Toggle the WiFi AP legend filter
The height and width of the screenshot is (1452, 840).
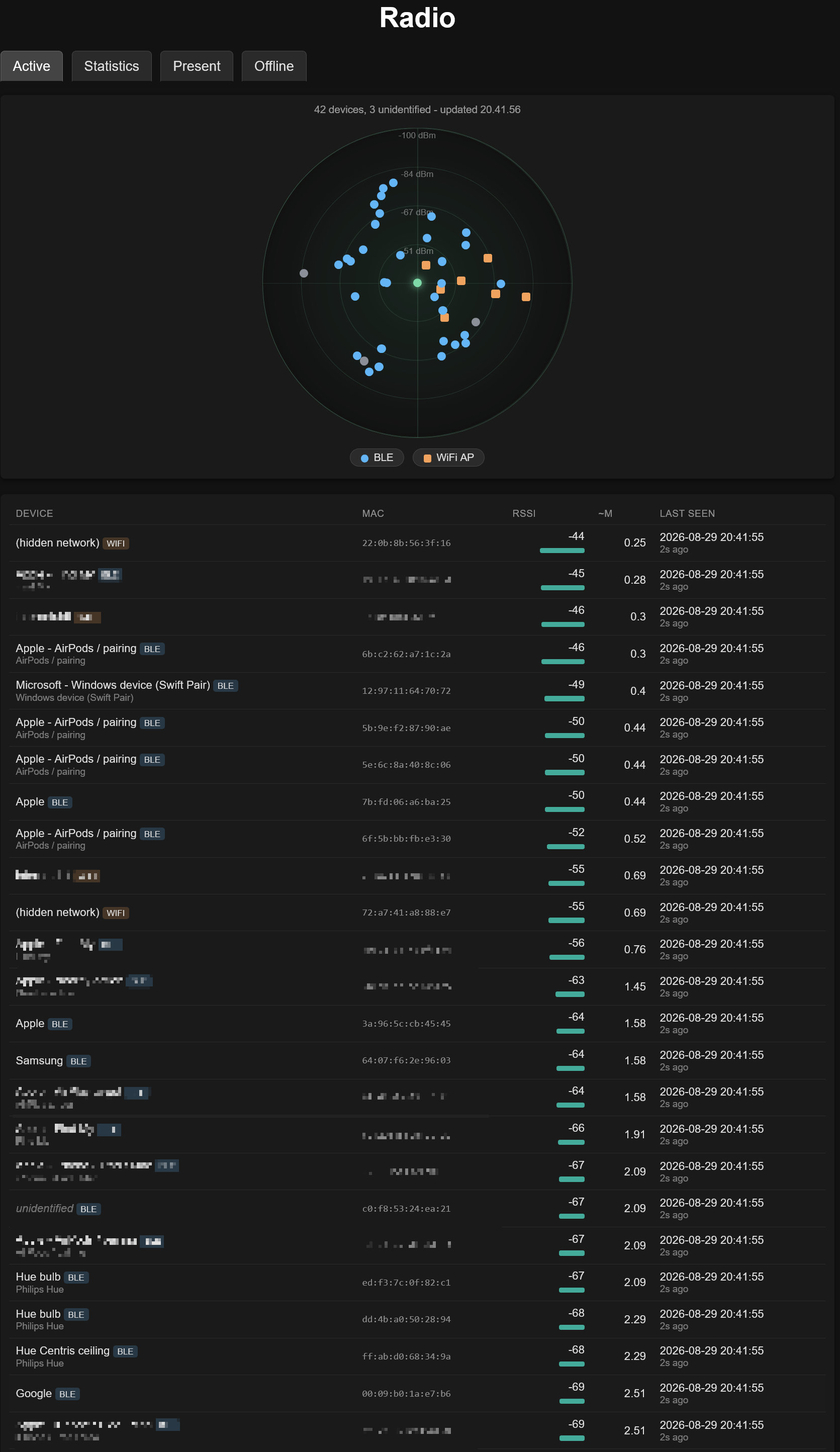pyautogui.click(x=448, y=458)
